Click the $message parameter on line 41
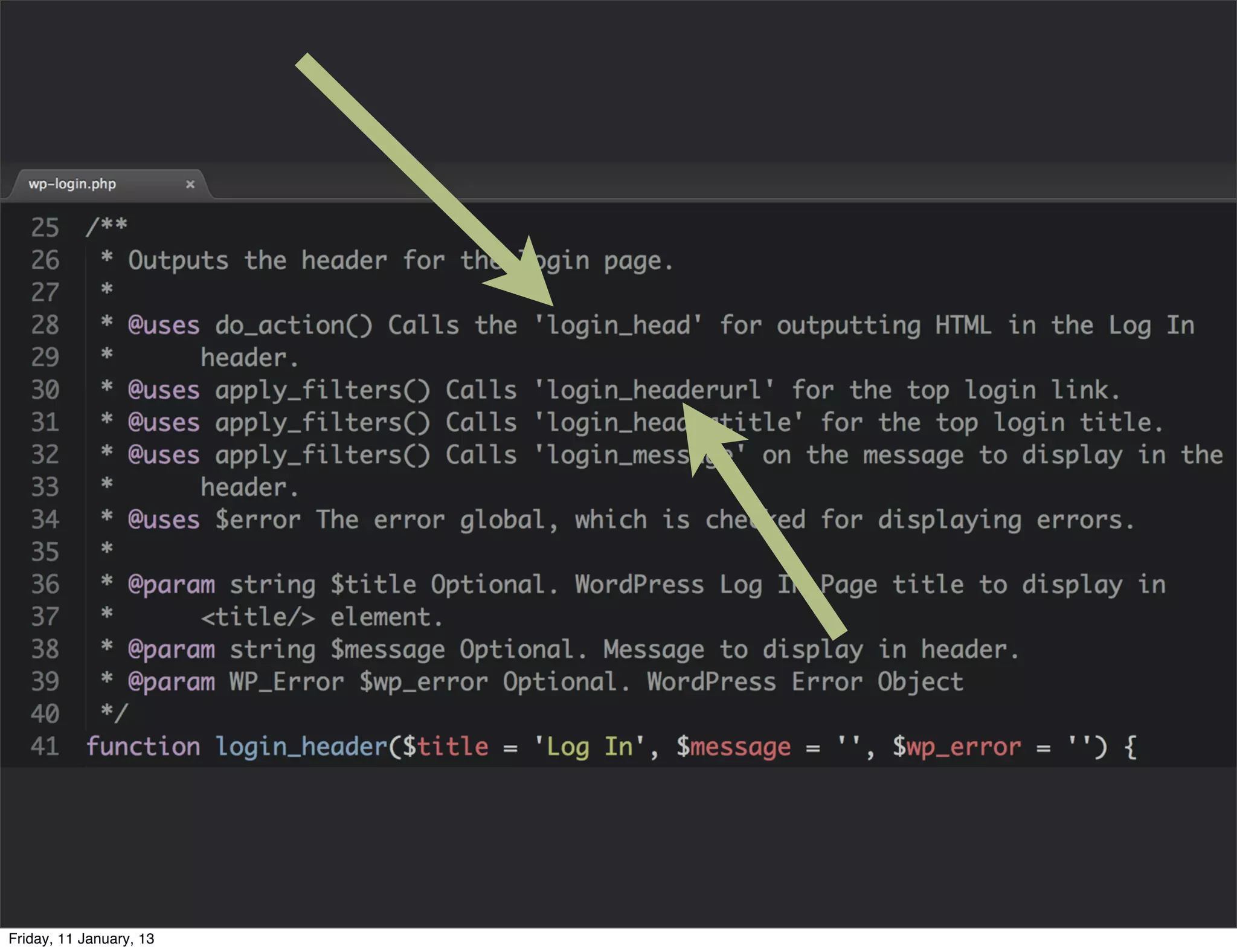The width and height of the screenshot is (1237, 952). tap(733, 747)
